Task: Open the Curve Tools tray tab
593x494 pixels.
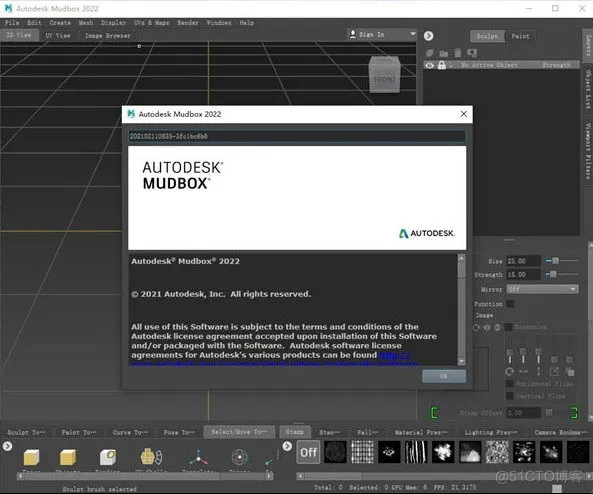Action: pyautogui.click(x=130, y=432)
